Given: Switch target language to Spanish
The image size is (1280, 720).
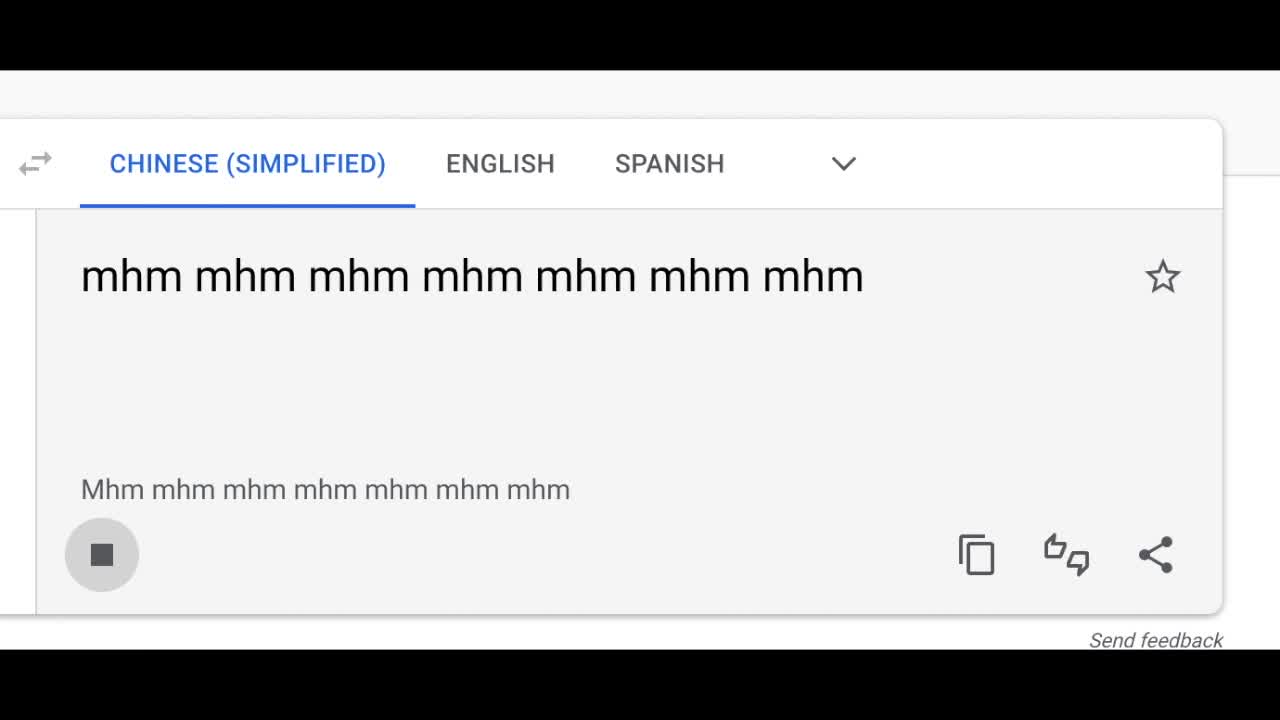Looking at the screenshot, I should [x=669, y=163].
